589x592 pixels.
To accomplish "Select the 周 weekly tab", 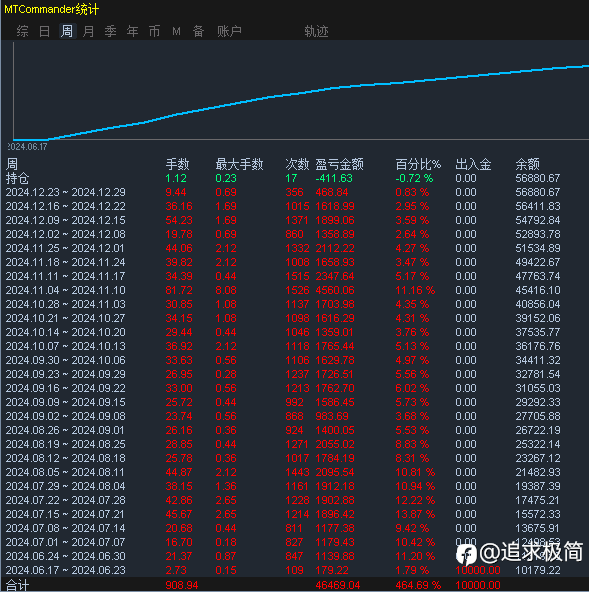I will [67, 31].
